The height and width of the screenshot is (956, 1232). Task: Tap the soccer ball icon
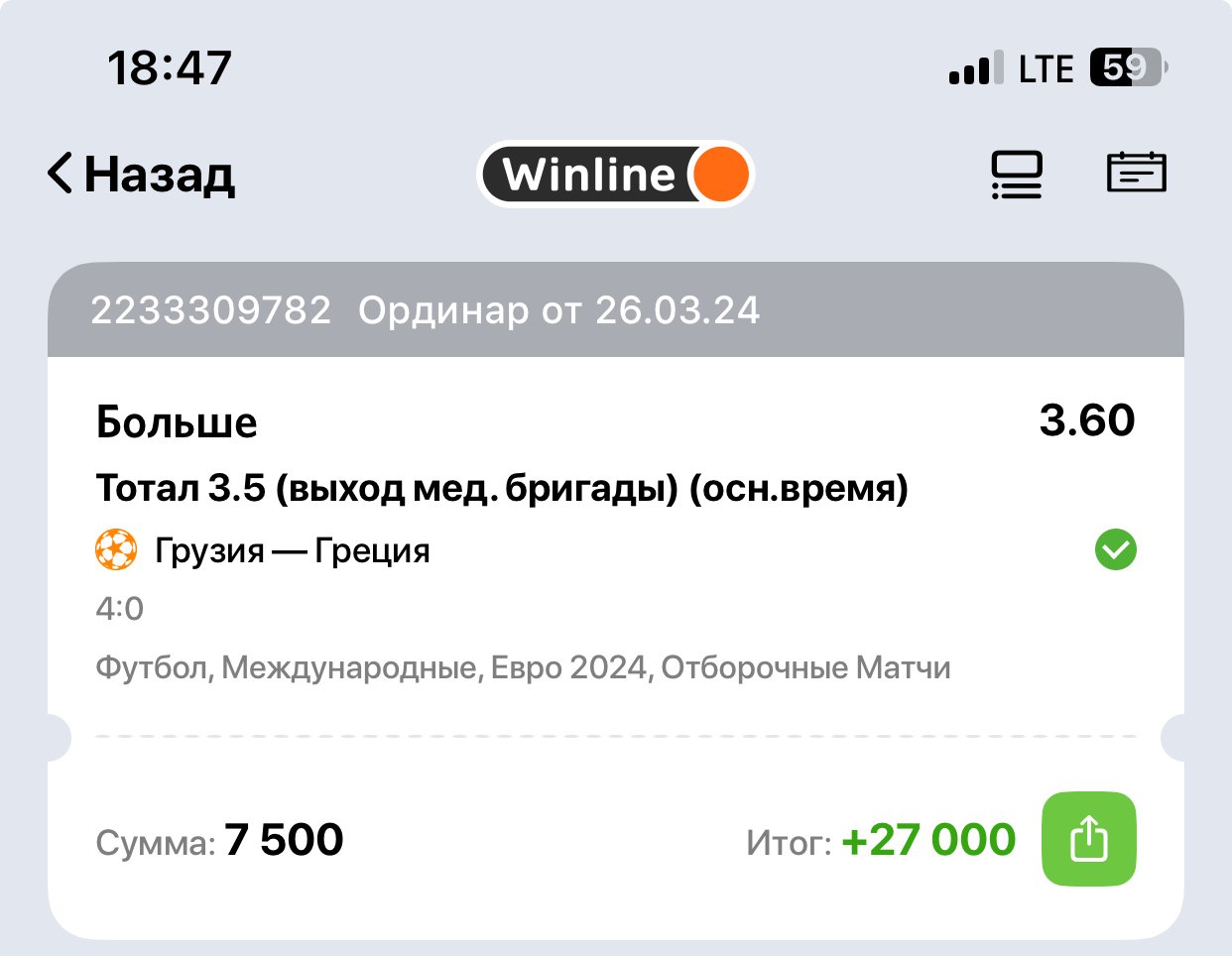[x=116, y=550]
